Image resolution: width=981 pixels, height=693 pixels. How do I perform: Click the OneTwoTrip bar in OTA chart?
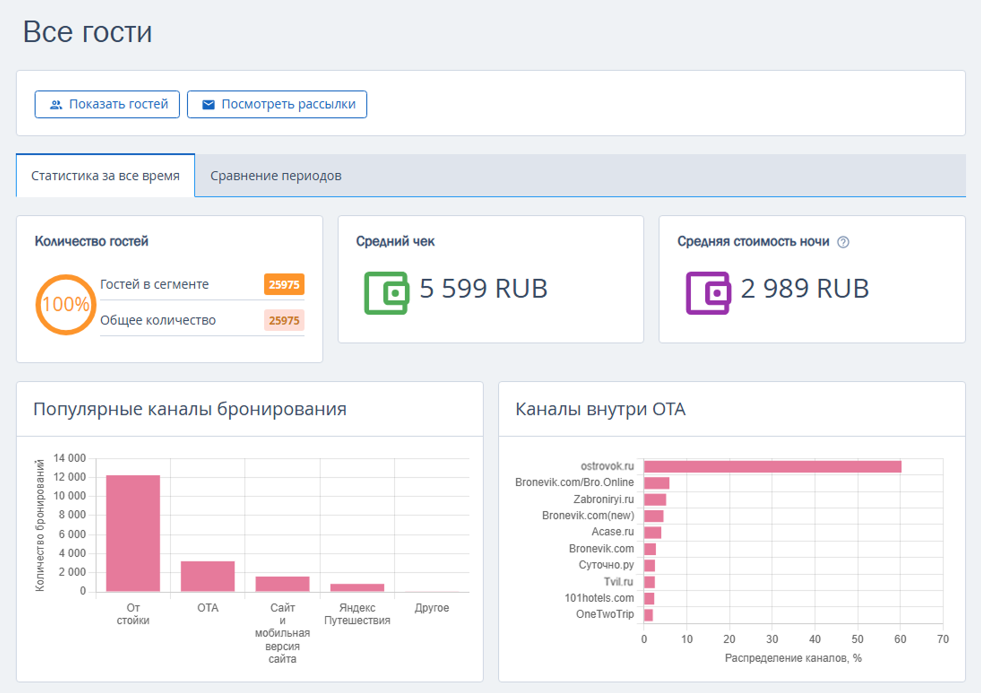click(x=649, y=615)
